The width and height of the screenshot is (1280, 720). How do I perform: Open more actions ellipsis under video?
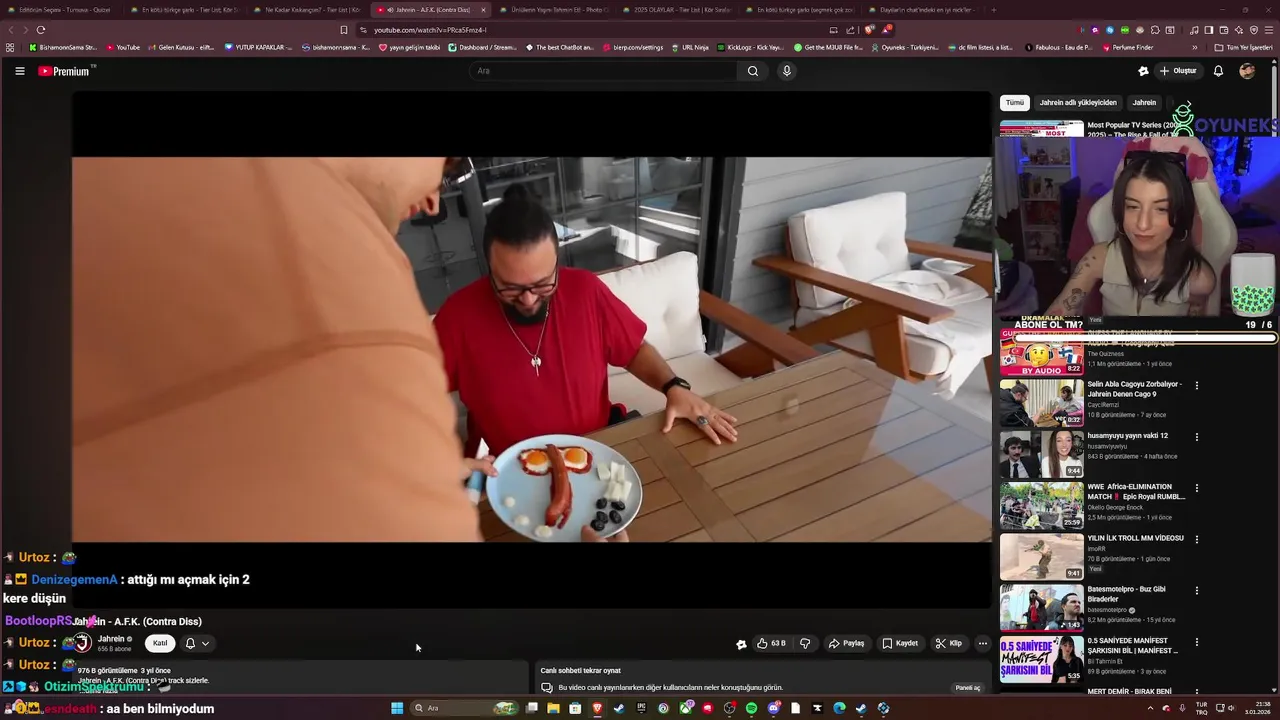pos(983,643)
